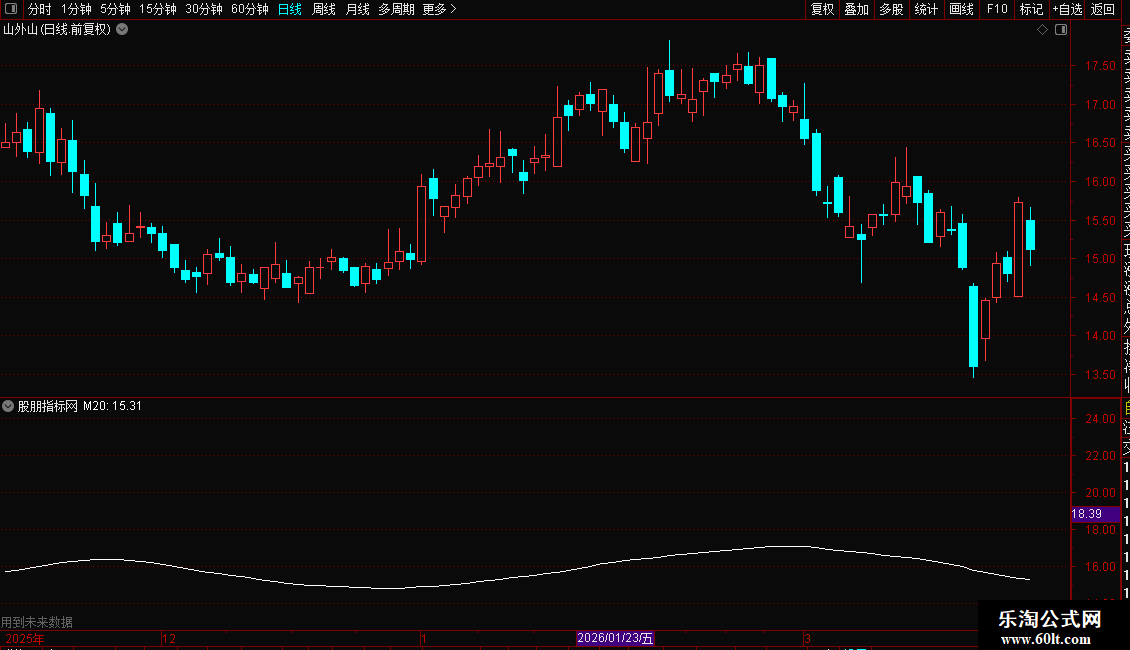The height and width of the screenshot is (650, 1130).
Task: Select the 60分钟 period tab
Action: pos(250,9)
